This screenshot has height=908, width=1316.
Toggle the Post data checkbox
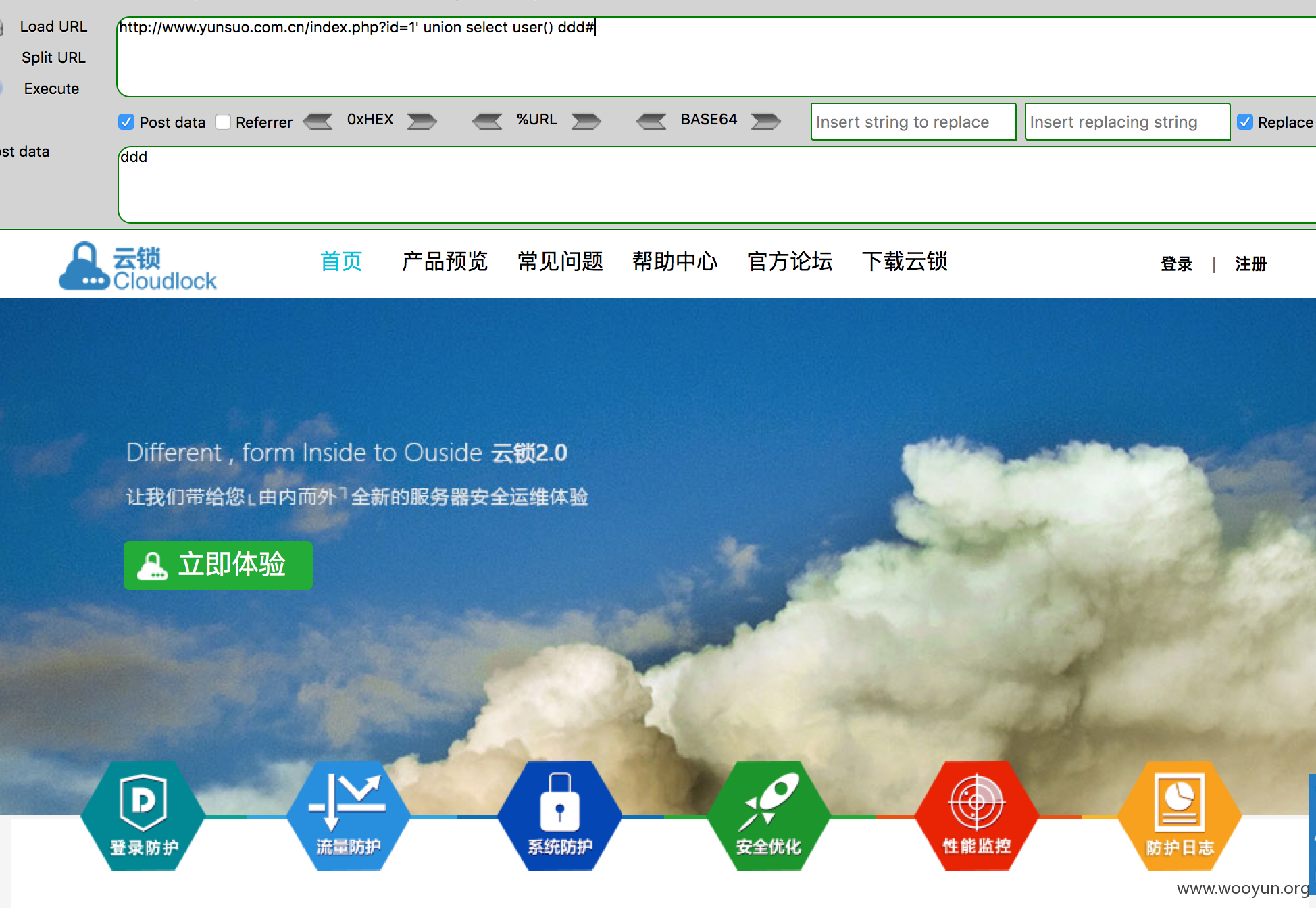(126, 122)
